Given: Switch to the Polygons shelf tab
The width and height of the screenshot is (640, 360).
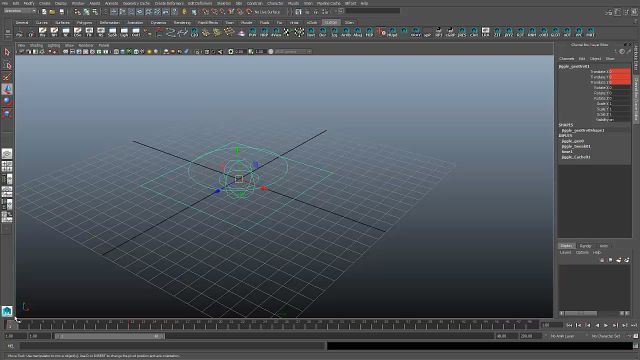Looking at the screenshot, I should click(x=84, y=22).
